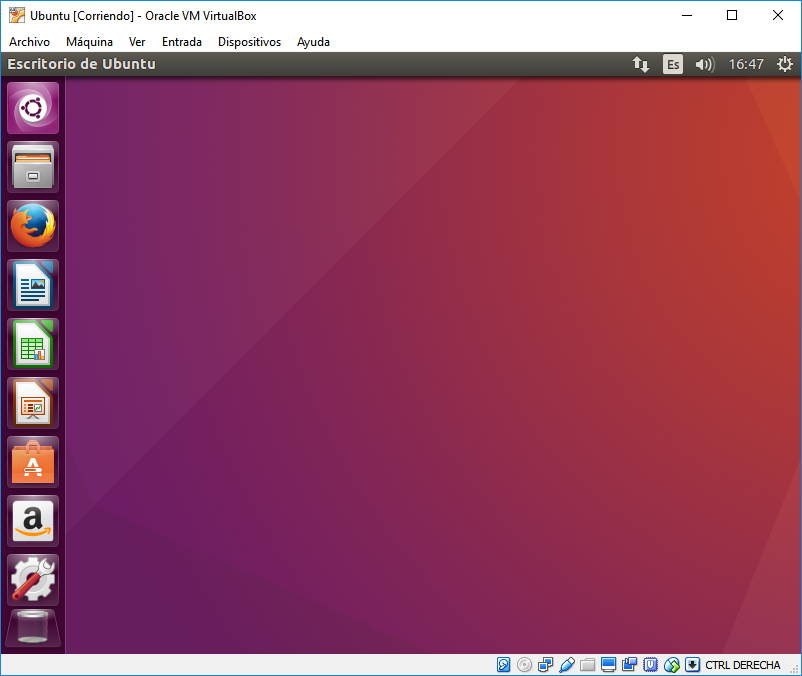Open the Es keyboard layout menu
The height and width of the screenshot is (676, 802).
(673, 63)
